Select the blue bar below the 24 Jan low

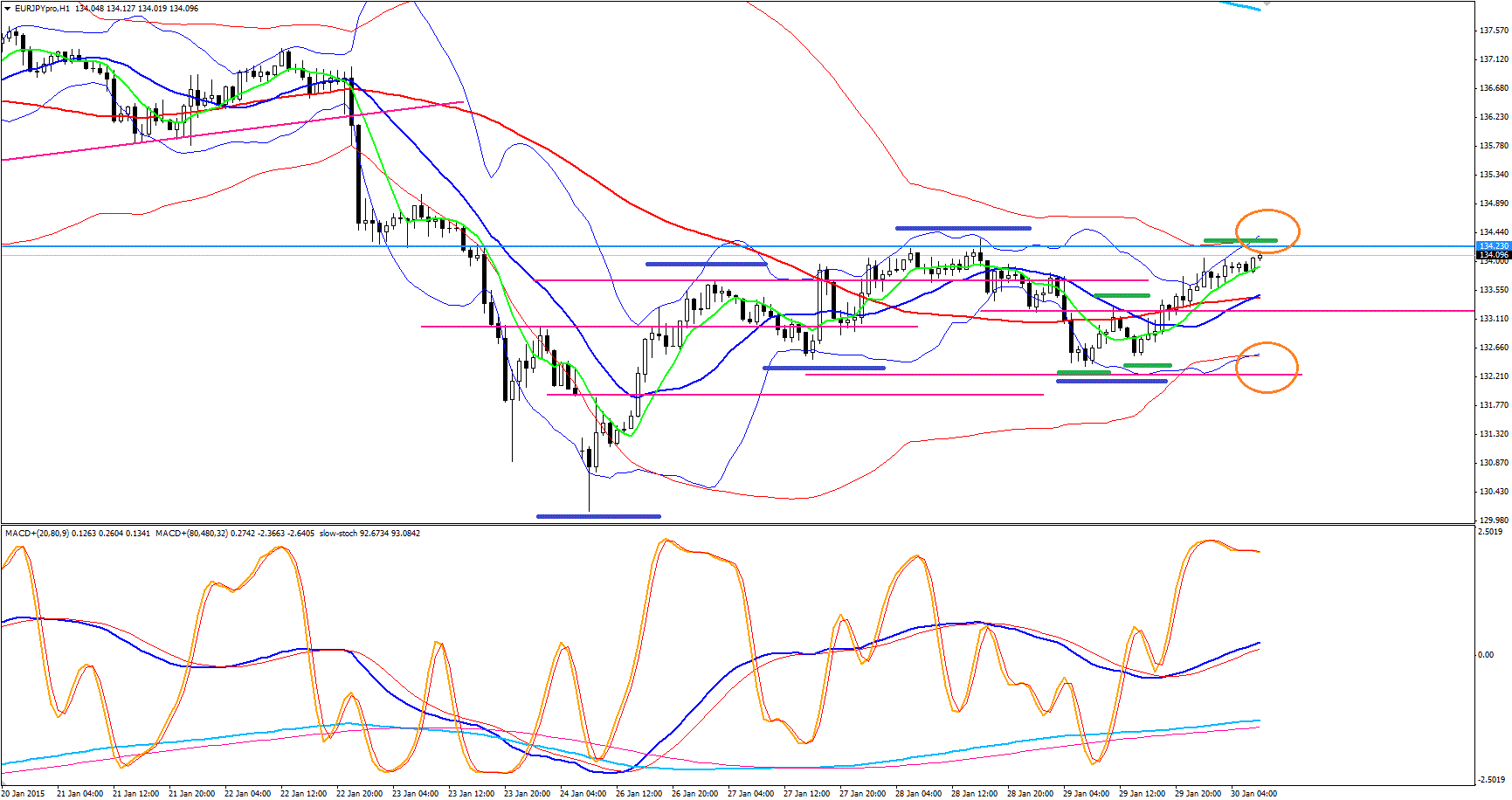pos(598,516)
